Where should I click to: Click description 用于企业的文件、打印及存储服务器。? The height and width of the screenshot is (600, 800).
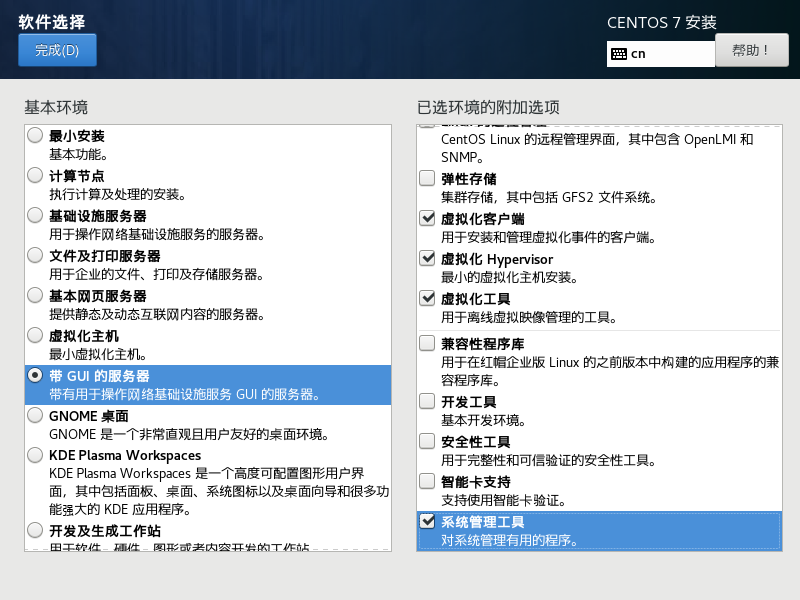tap(157, 274)
